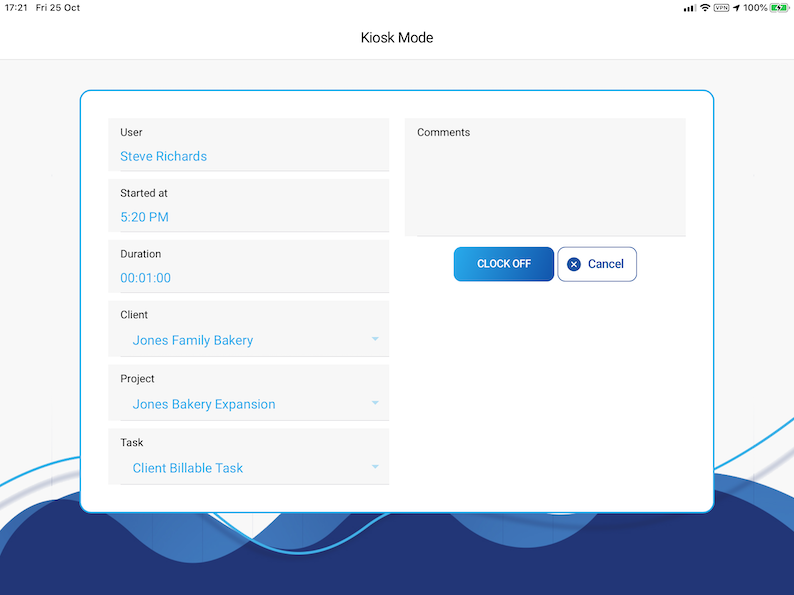Tap the Kiosk Mode header title
This screenshot has height=595, width=794.
[x=397, y=38]
